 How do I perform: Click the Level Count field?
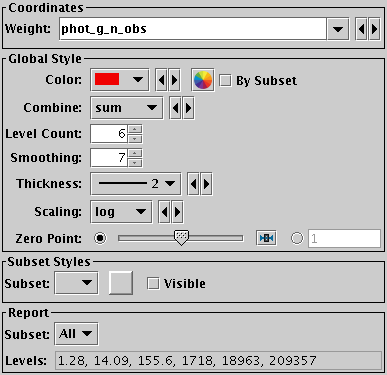point(109,134)
